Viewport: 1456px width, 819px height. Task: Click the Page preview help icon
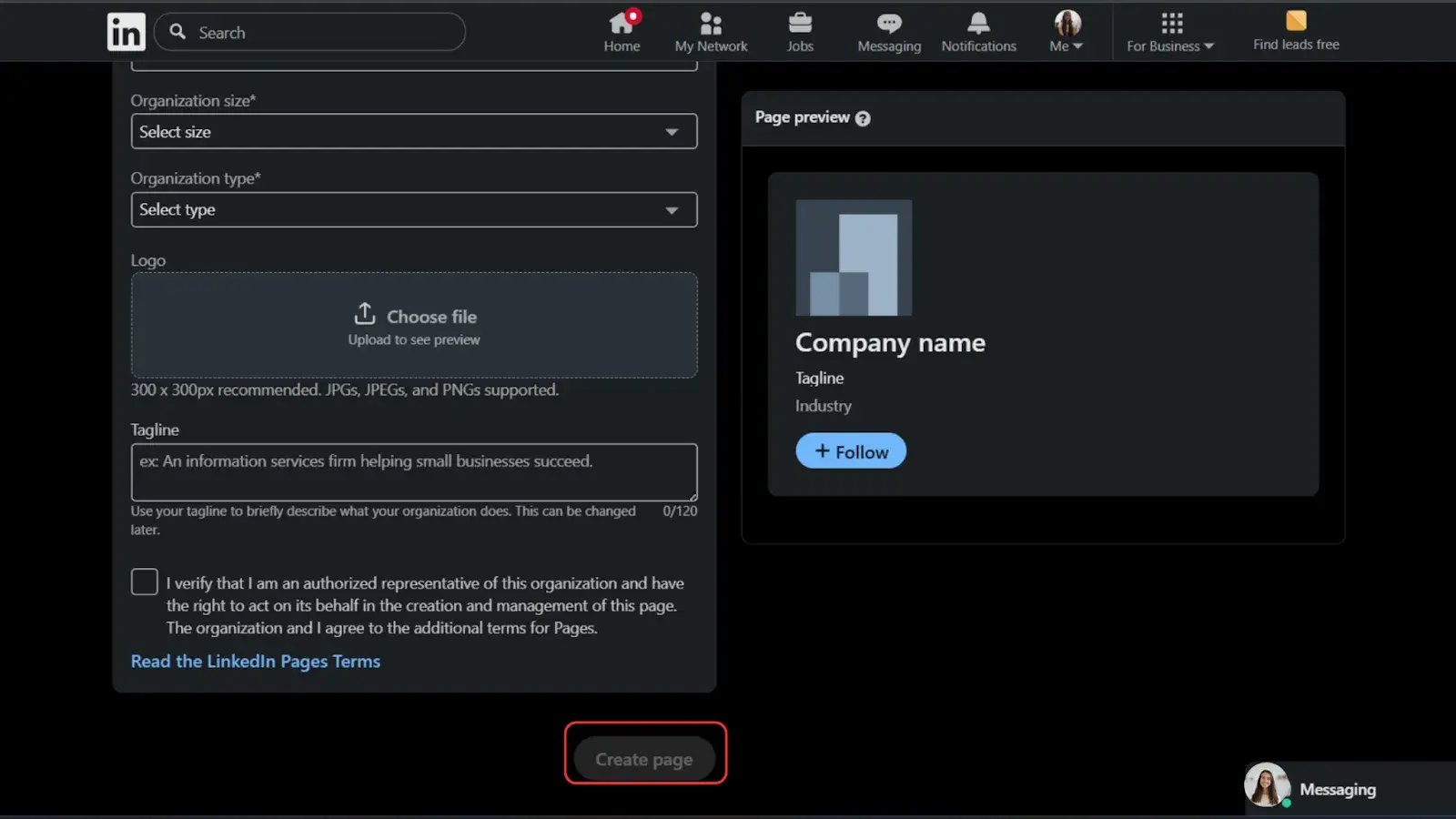pos(863,117)
